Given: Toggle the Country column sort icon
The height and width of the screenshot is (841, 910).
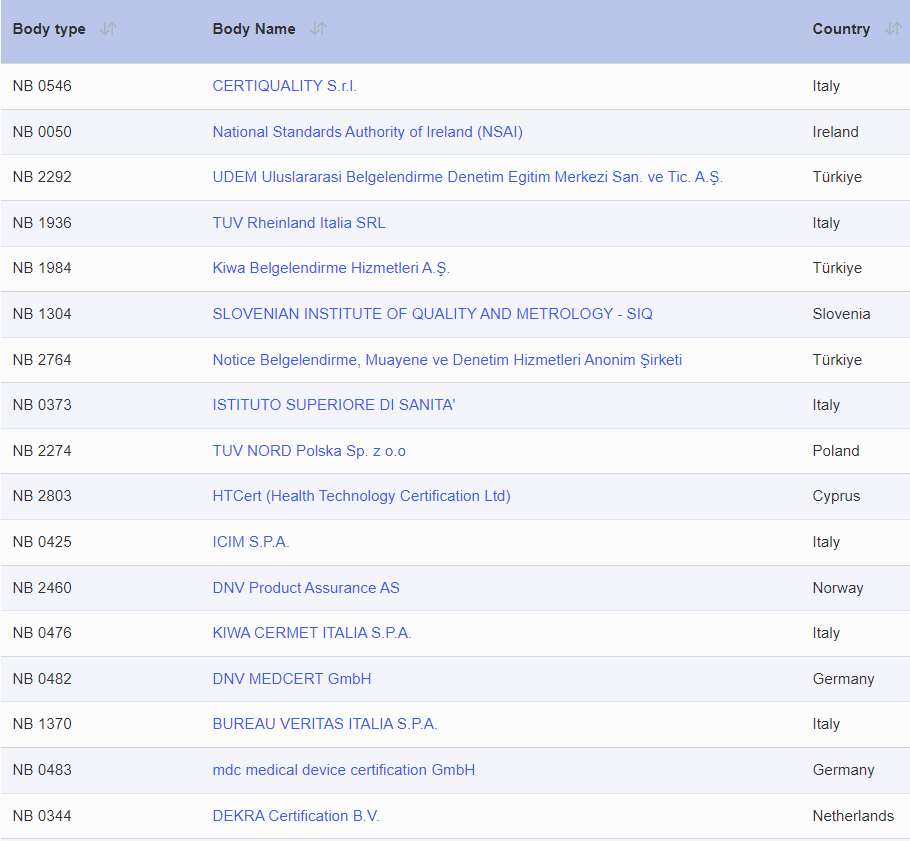Looking at the screenshot, I should coord(892,29).
